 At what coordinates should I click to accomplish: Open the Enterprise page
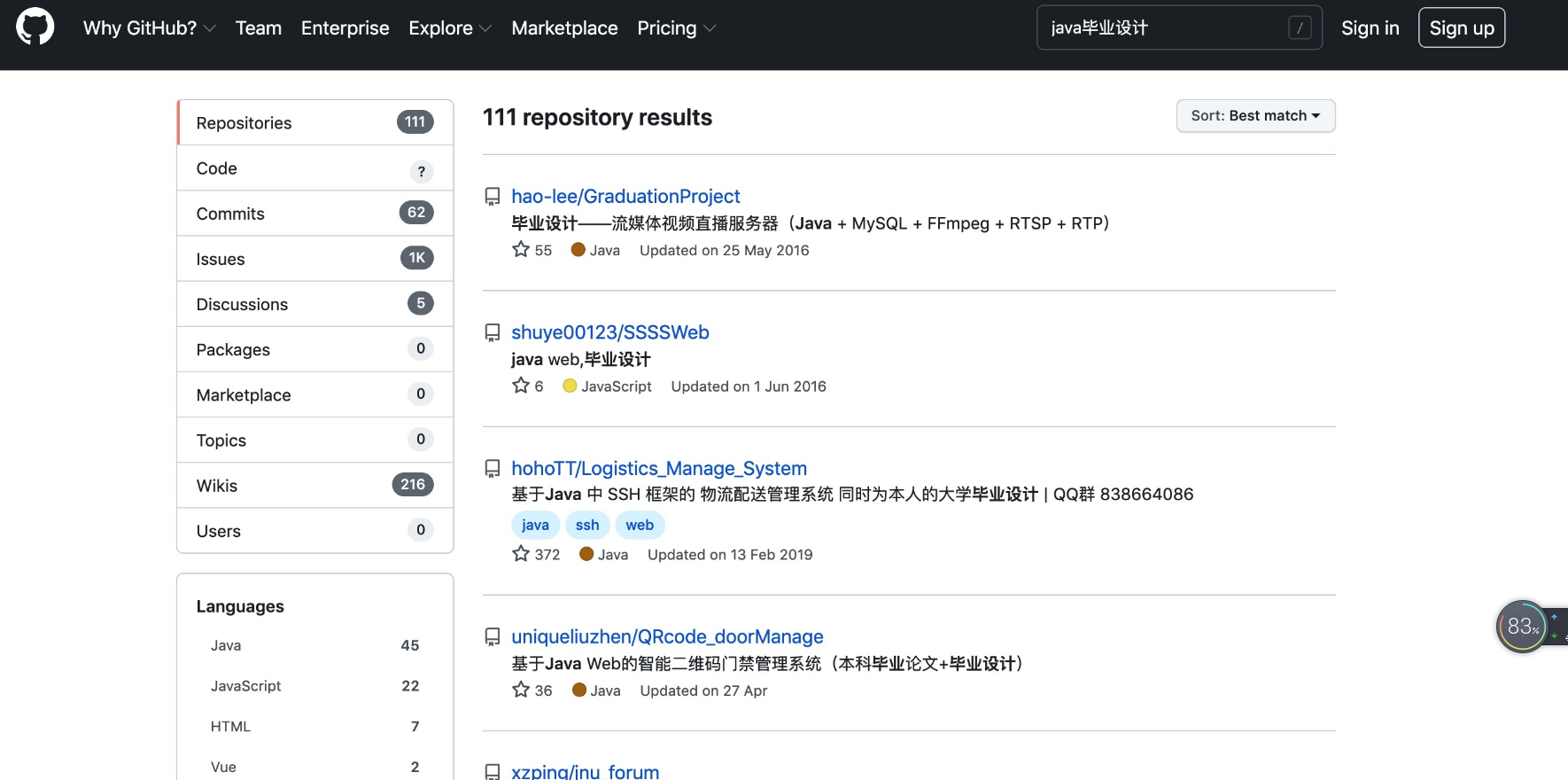point(345,28)
